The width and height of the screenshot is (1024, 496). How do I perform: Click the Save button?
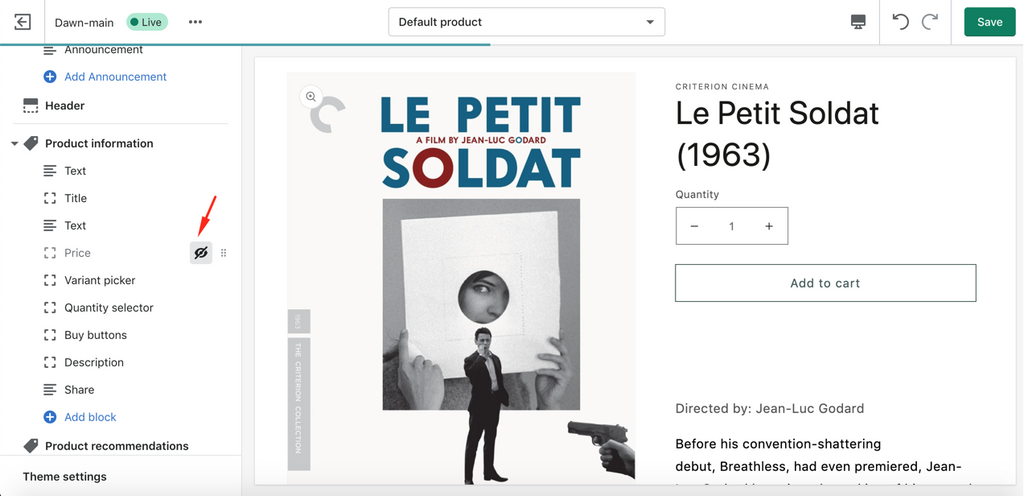[989, 22]
